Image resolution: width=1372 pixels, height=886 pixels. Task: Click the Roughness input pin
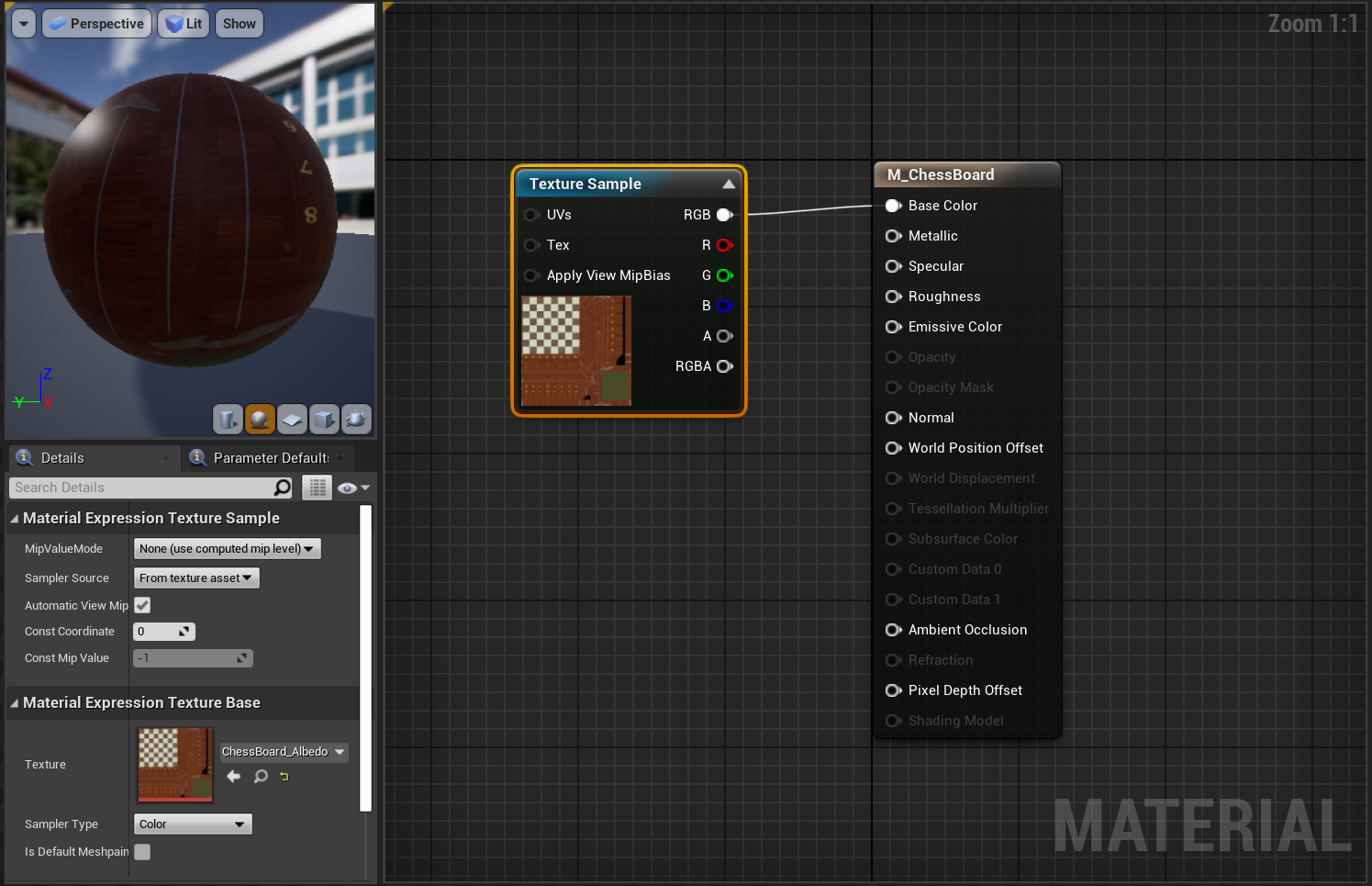pos(893,297)
